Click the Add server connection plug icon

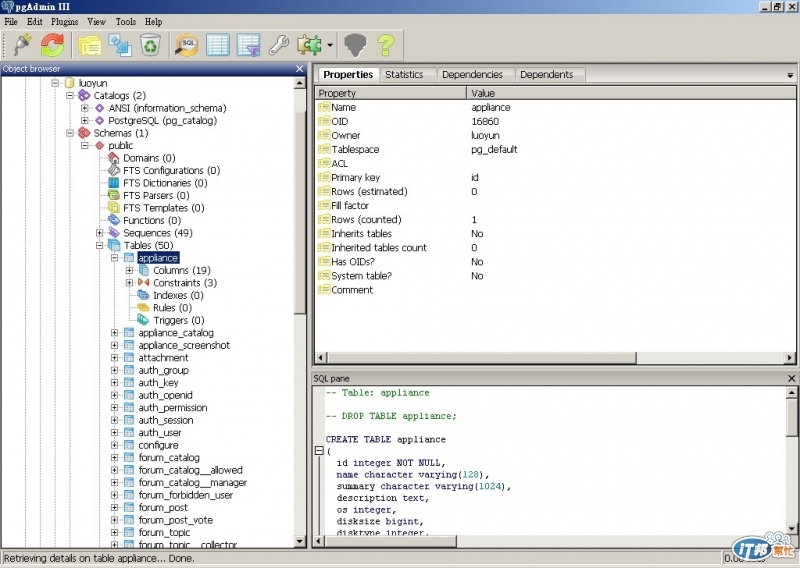[22, 45]
